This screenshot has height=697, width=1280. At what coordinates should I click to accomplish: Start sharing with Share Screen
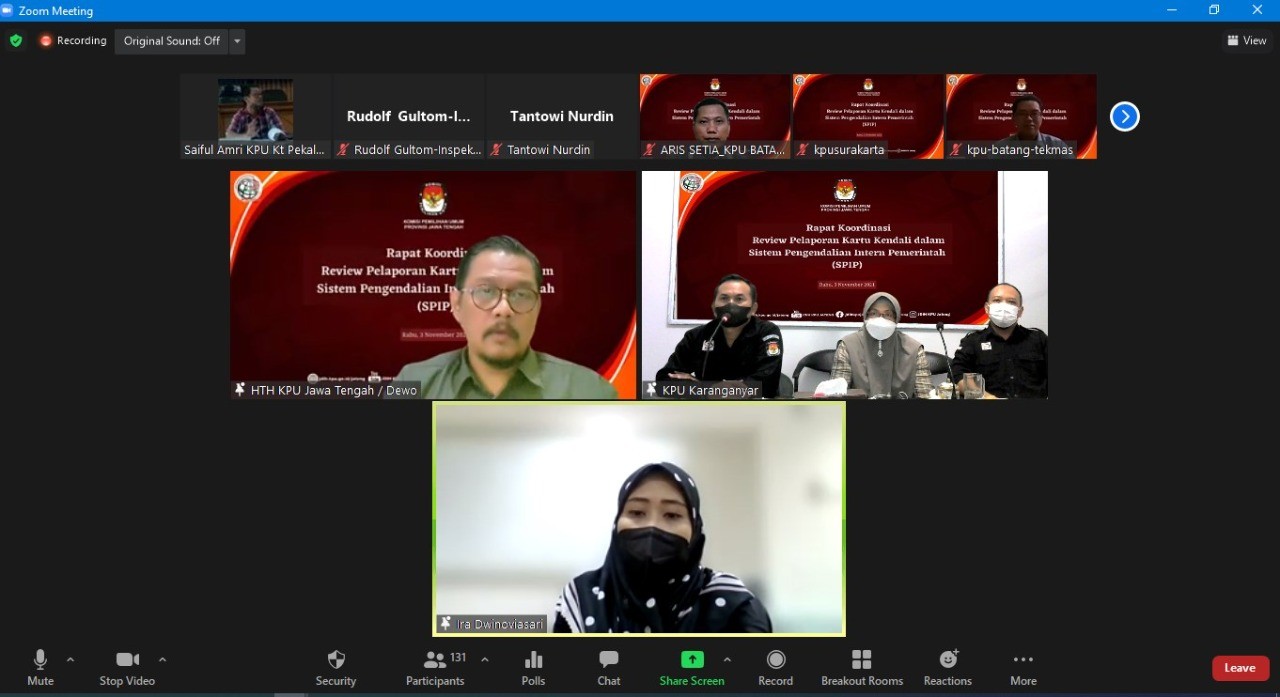[691, 667]
